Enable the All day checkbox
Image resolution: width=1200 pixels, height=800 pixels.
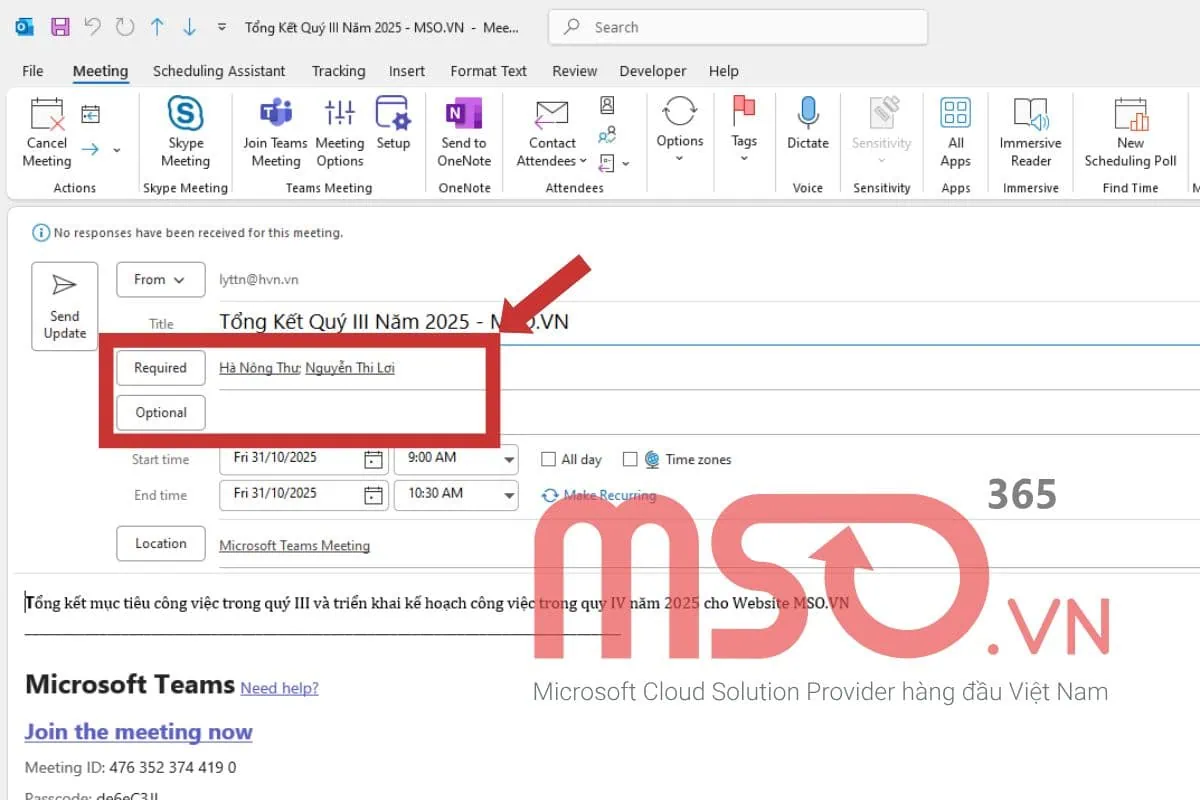coord(548,459)
